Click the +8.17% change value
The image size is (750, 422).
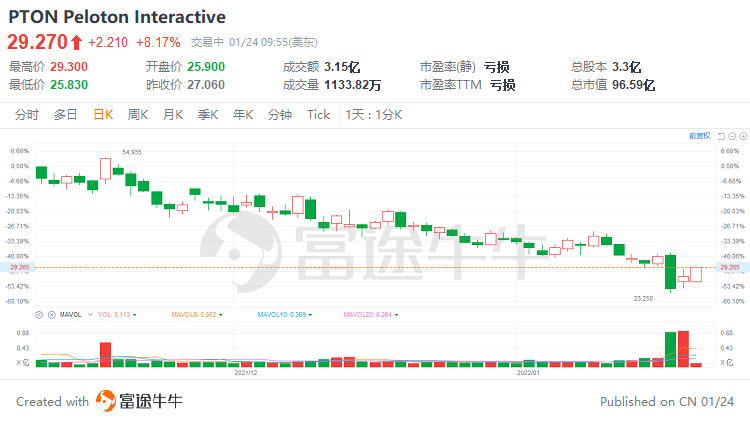tap(158, 43)
